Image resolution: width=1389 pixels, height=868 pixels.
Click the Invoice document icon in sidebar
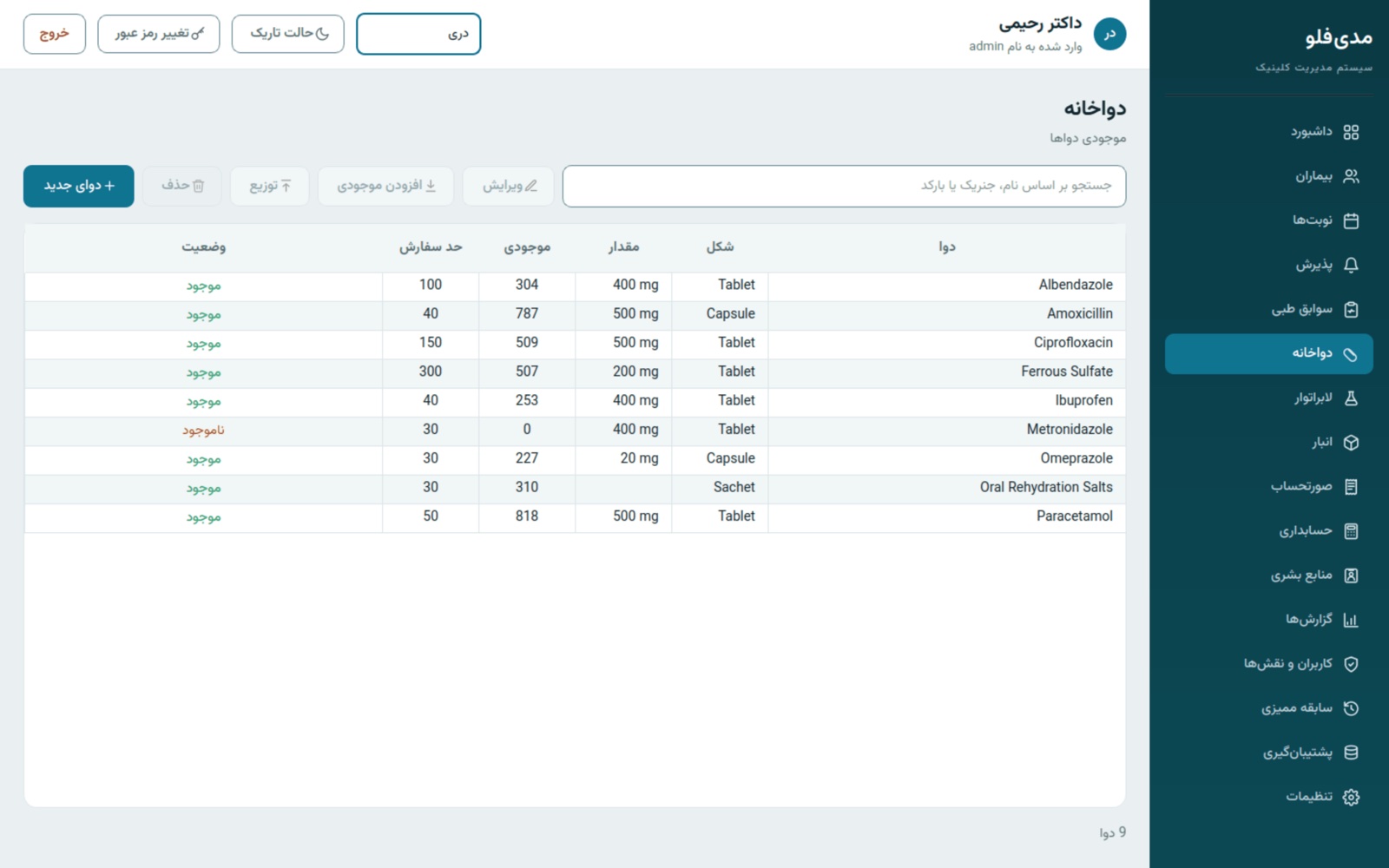pos(1351,487)
